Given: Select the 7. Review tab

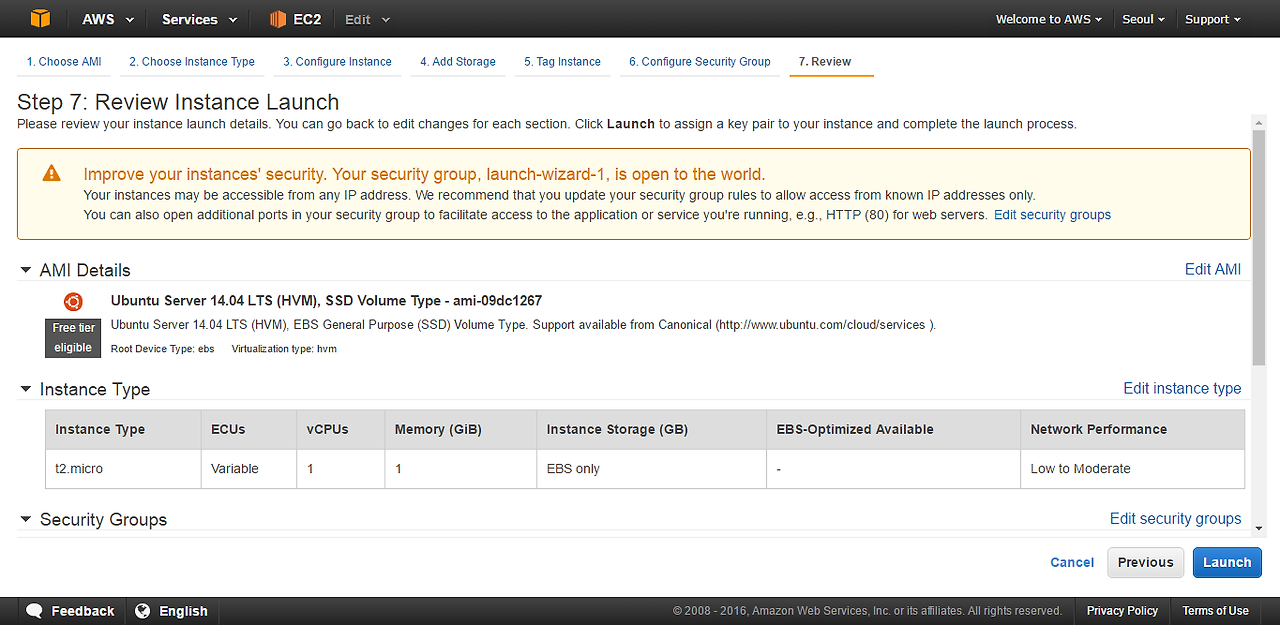Looking at the screenshot, I should click(x=825, y=62).
